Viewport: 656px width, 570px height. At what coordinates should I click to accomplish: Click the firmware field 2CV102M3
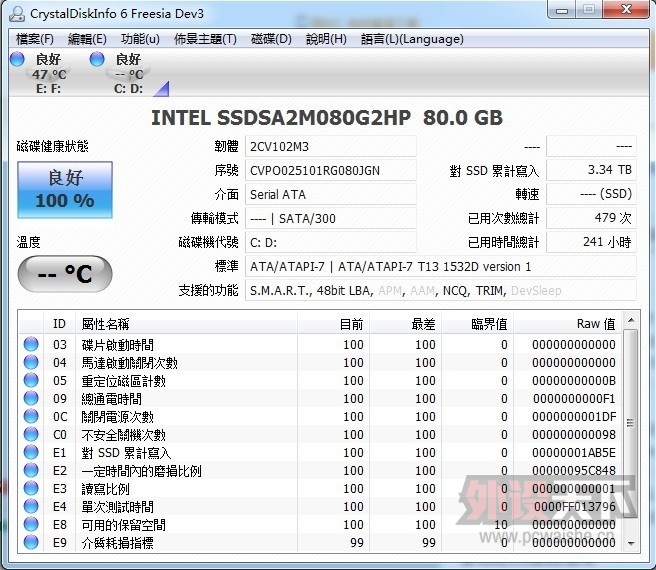331,147
